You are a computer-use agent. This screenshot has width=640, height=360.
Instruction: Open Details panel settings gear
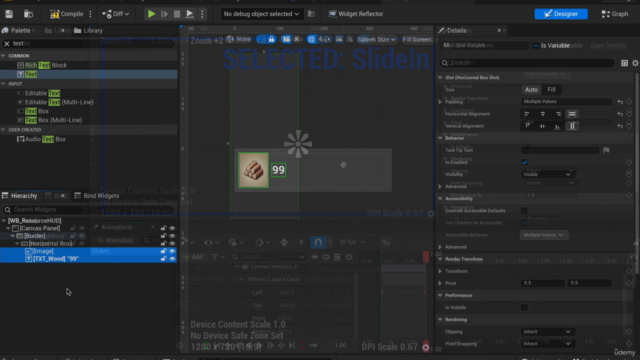[635, 63]
